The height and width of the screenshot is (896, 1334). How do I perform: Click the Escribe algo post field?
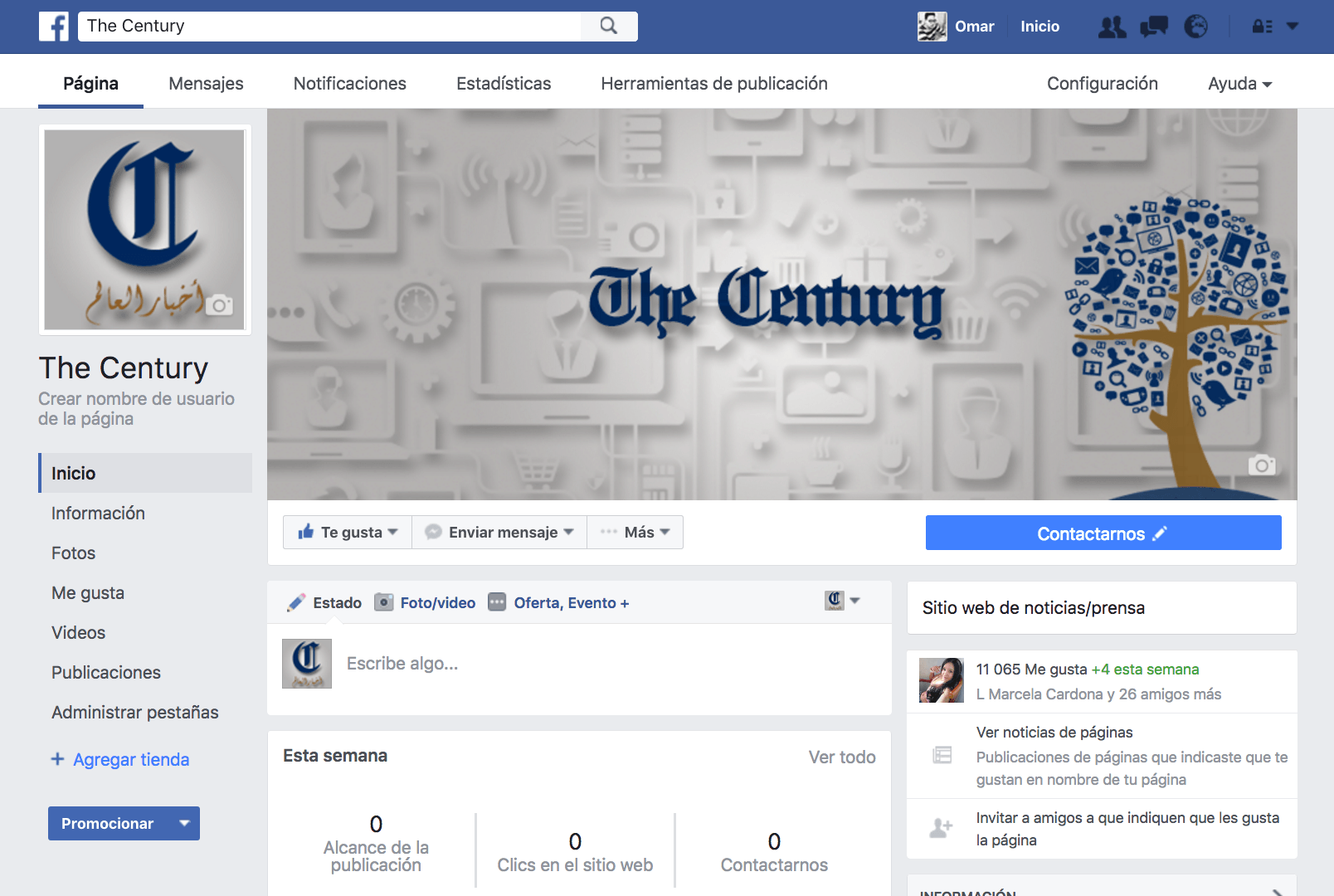pyautogui.click(x=610, y=664)
